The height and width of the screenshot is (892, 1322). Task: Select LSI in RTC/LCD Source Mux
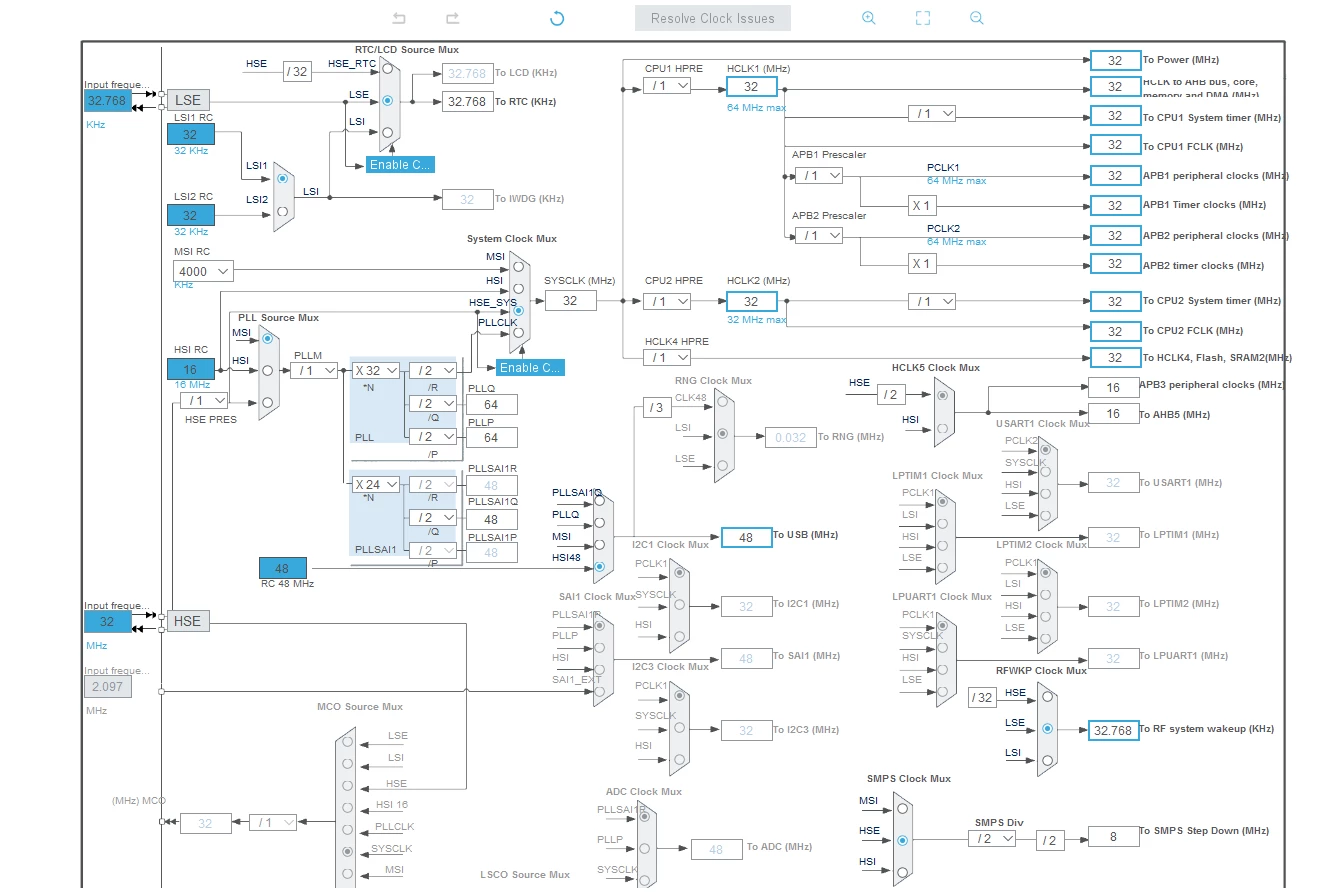(387, 132)
